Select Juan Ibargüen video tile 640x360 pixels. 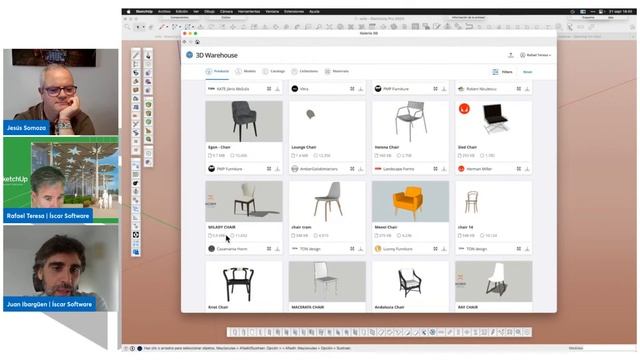pyautogui.click(x=61, y=268)
